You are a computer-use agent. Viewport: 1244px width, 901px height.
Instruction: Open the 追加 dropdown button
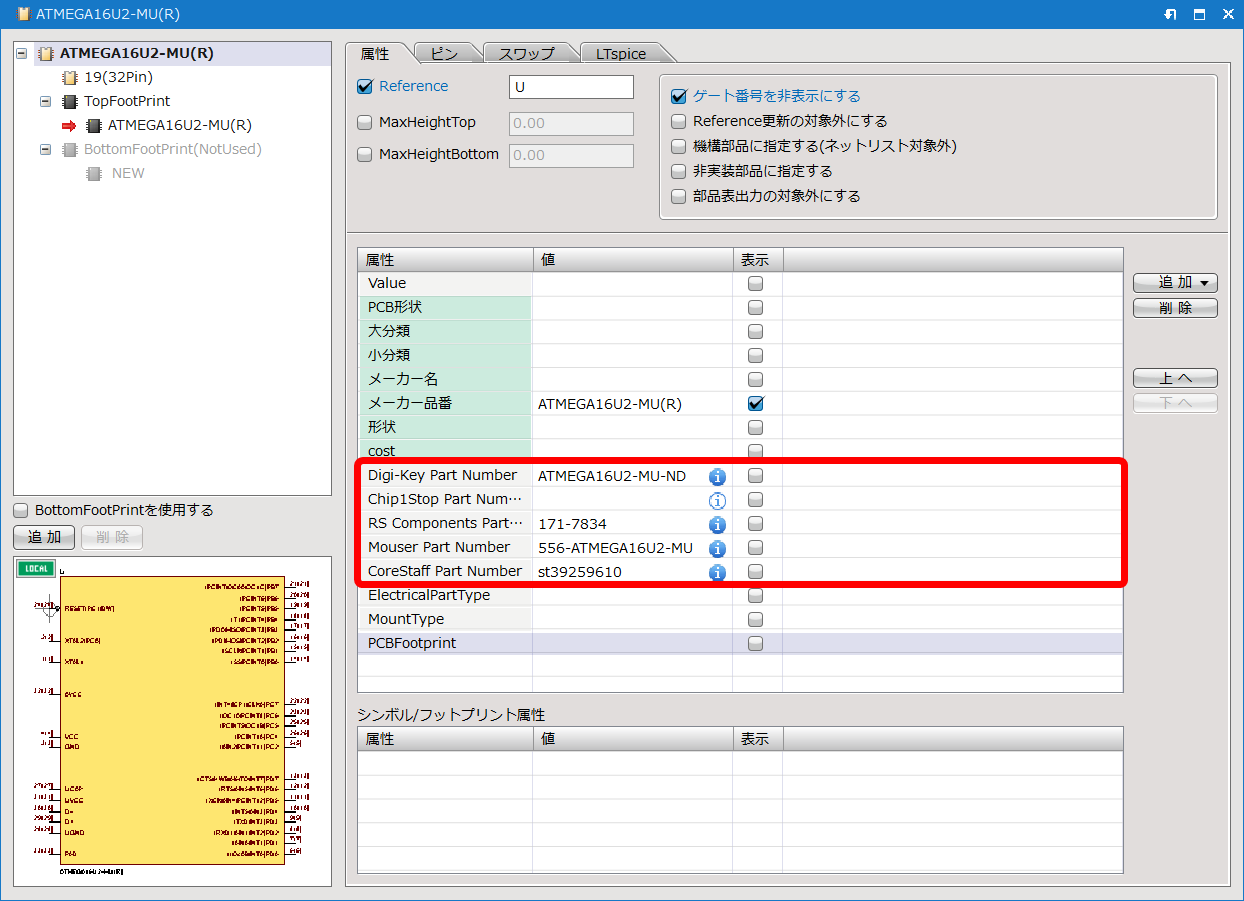(x=1175, y=283)
